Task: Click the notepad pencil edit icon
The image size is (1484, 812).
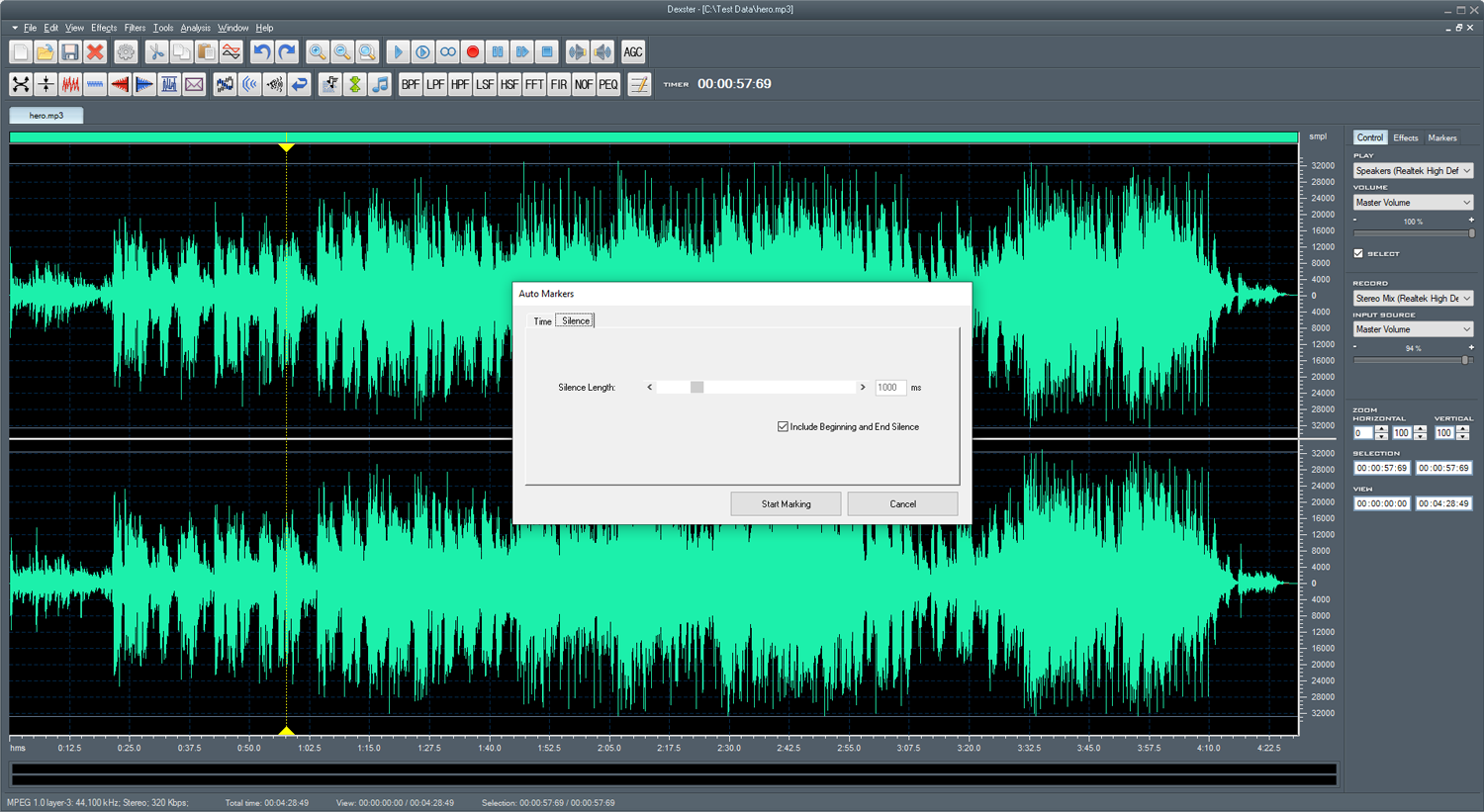Action: pyautogui.click(x=639, y=85)
